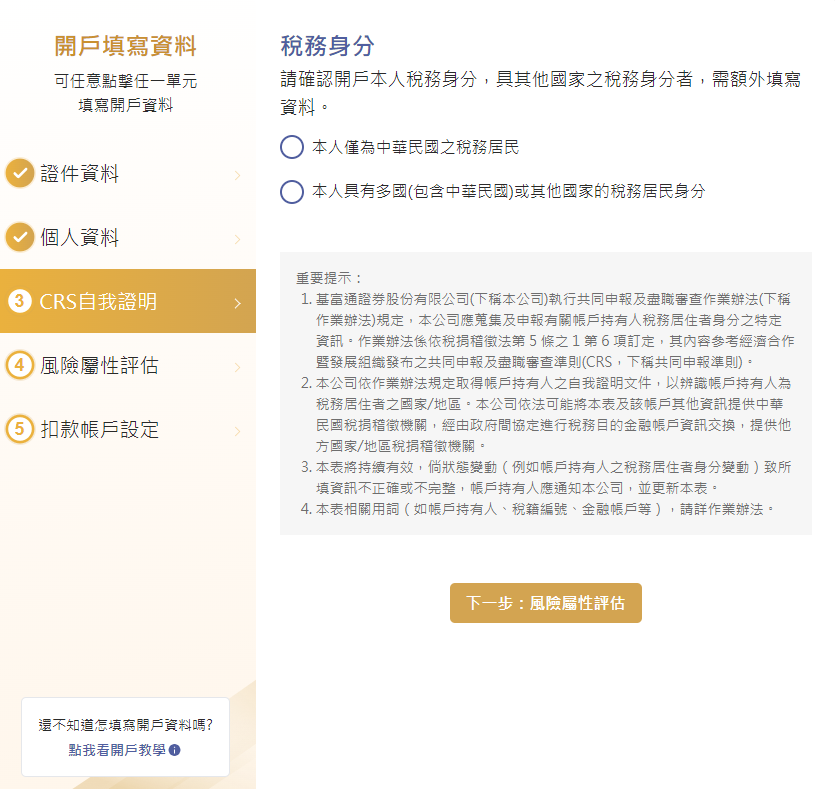Click the step 4 number circle icon
This screenshot has width=835, height=789.
[20, 365]
